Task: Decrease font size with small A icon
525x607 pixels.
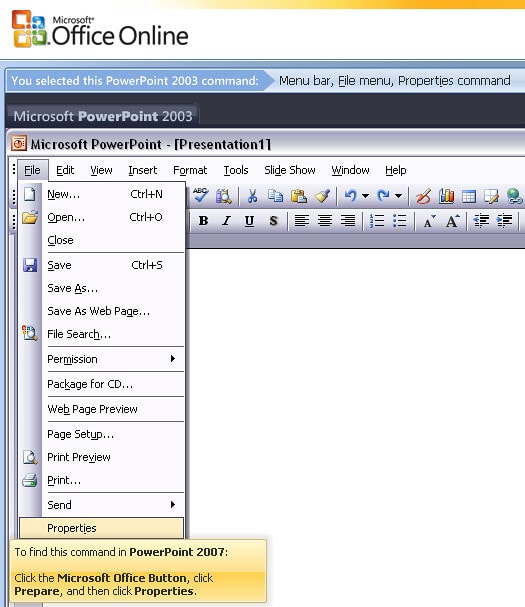Action: click(x=429, y=221)
